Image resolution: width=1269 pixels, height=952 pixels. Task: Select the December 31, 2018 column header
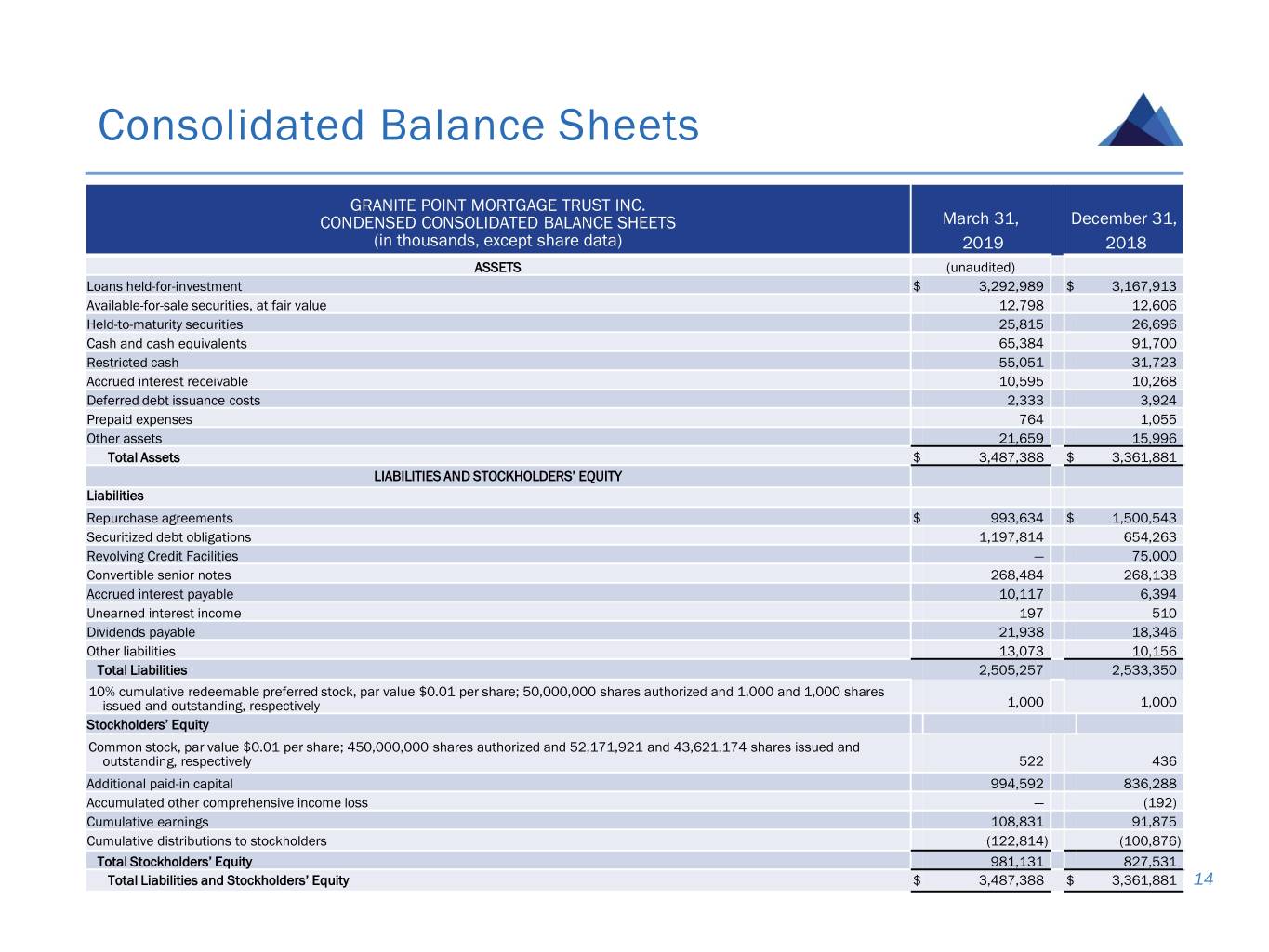1123,230
